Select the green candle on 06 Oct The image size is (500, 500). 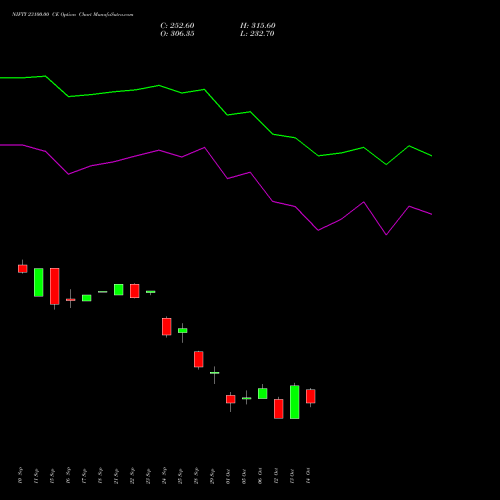coord(263,393)
